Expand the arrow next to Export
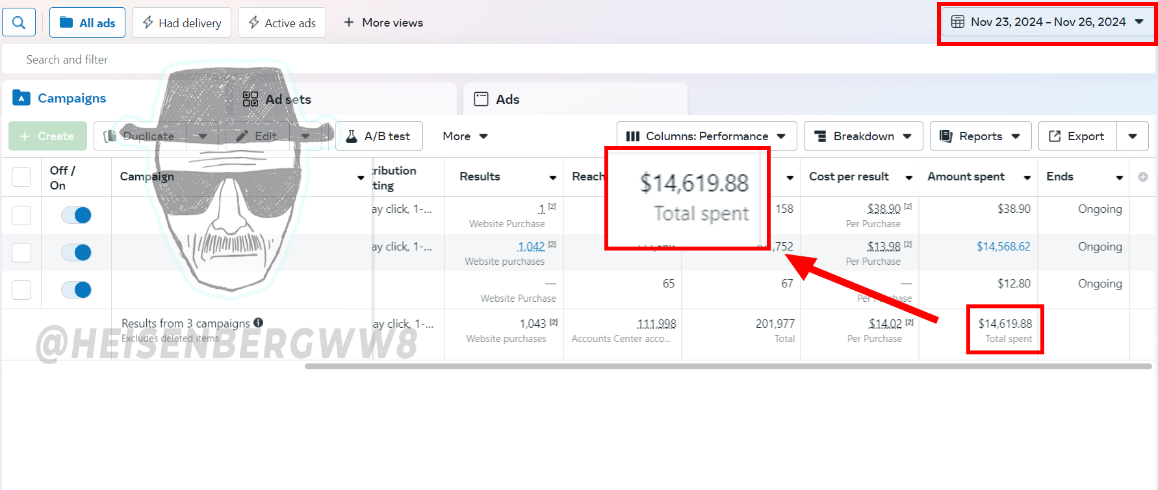The image size is (1158, 490). [1133, 136]
